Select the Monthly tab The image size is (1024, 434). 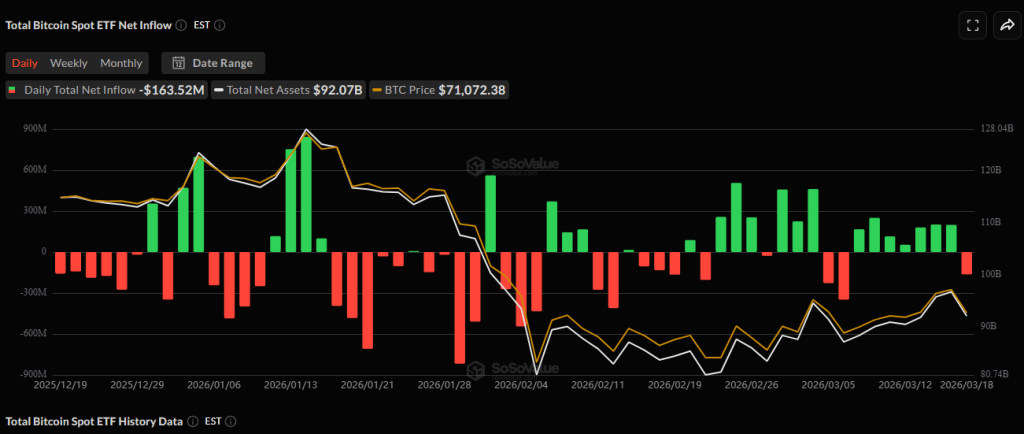click(121, 63)
